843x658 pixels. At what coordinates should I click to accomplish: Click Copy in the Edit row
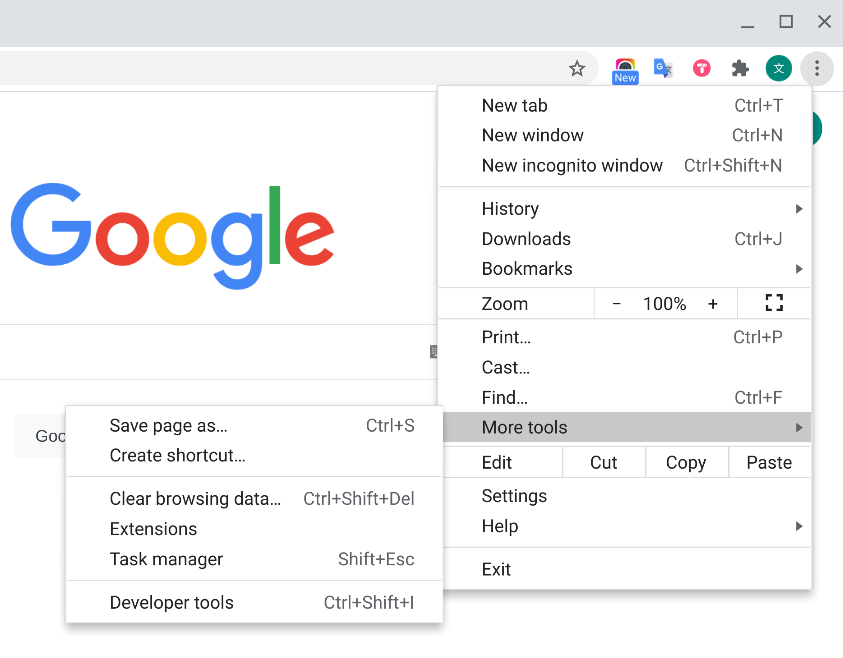[687, 462]
